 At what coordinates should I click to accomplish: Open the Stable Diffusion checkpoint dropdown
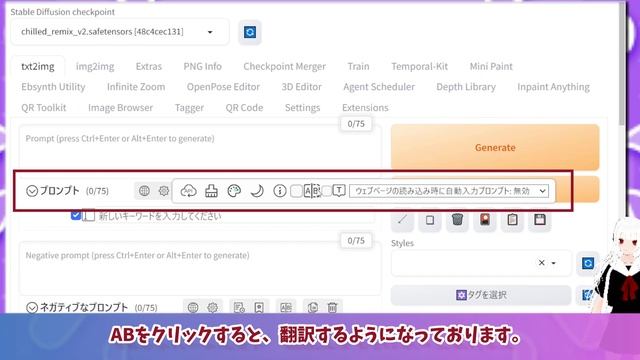click(x=119, y=32)
